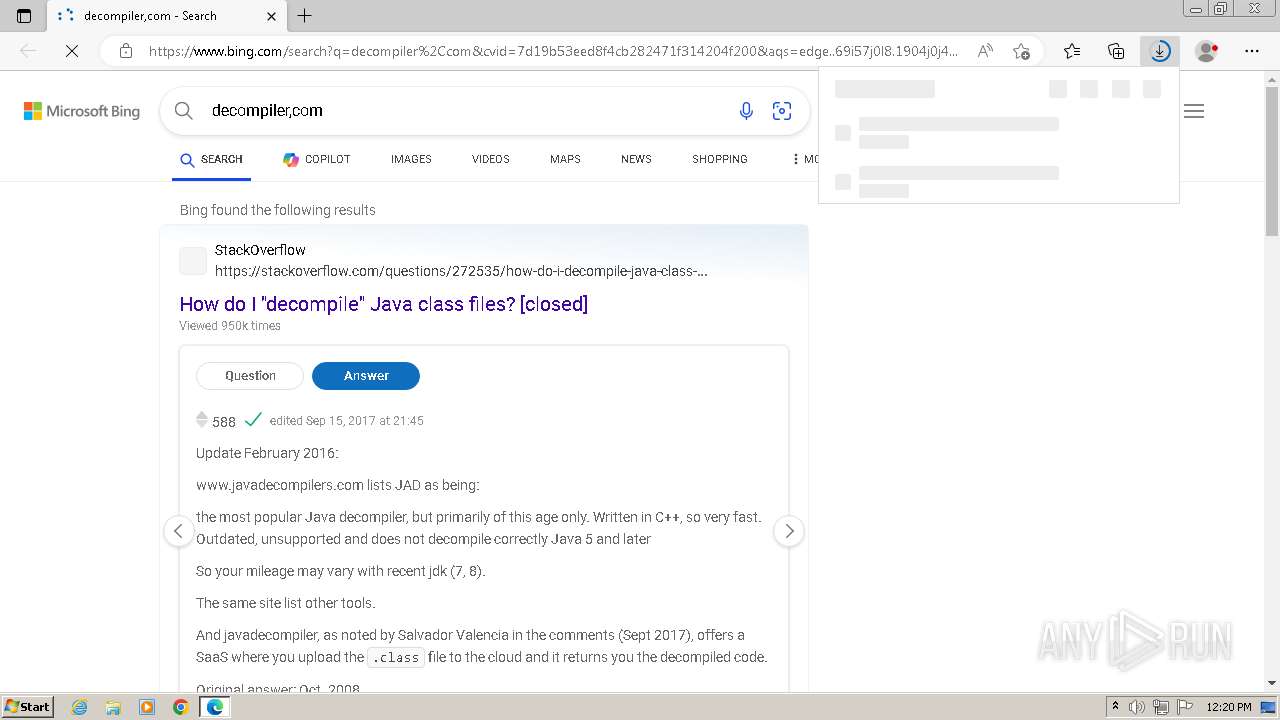
Task: Show hidden system tray icons
Action: tap(1116, 707)
